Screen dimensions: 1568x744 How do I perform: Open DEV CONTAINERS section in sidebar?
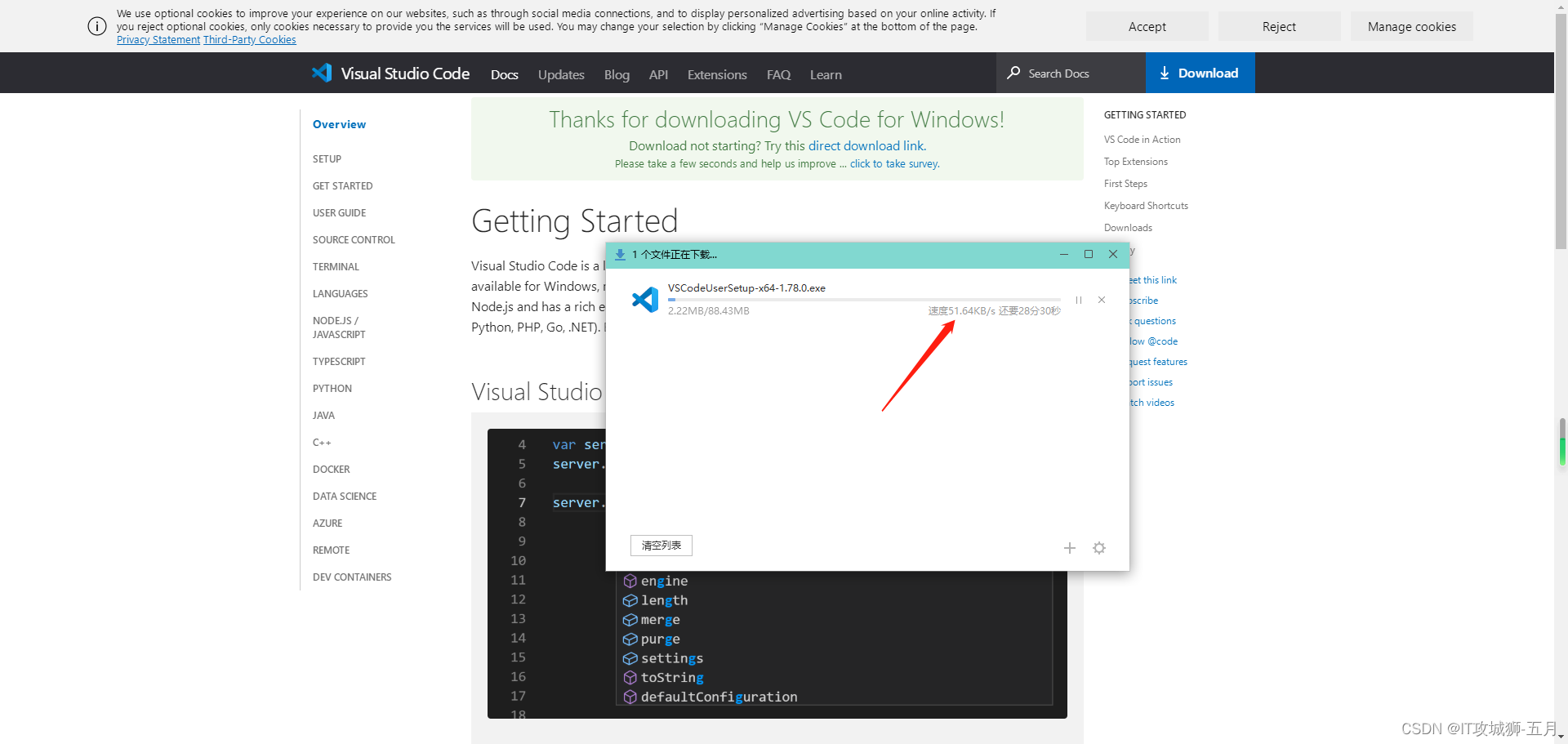click(x=352, y=577)
